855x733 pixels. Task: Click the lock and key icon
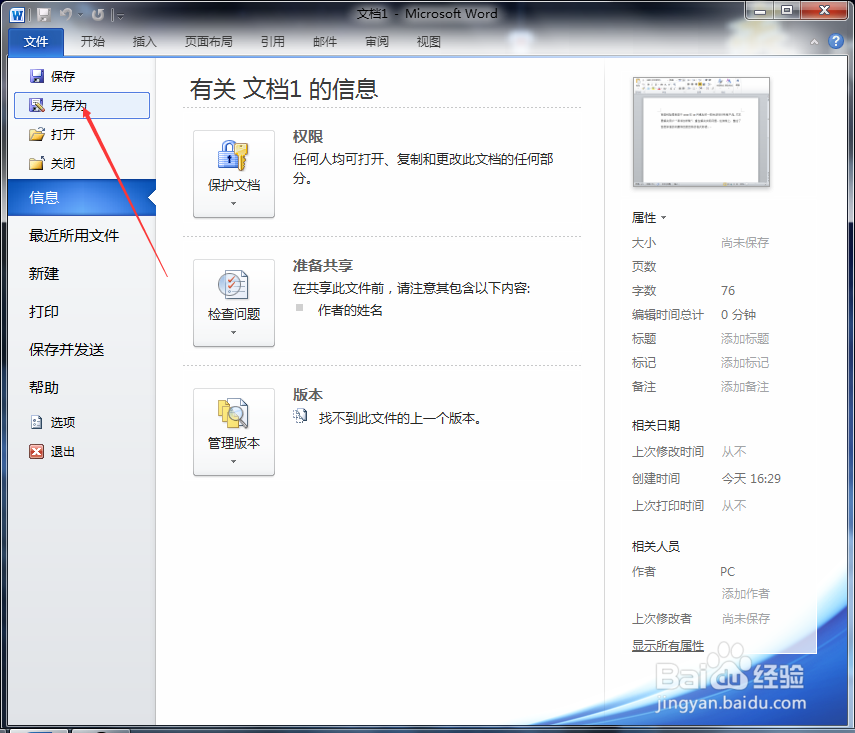tap(233, 156)
